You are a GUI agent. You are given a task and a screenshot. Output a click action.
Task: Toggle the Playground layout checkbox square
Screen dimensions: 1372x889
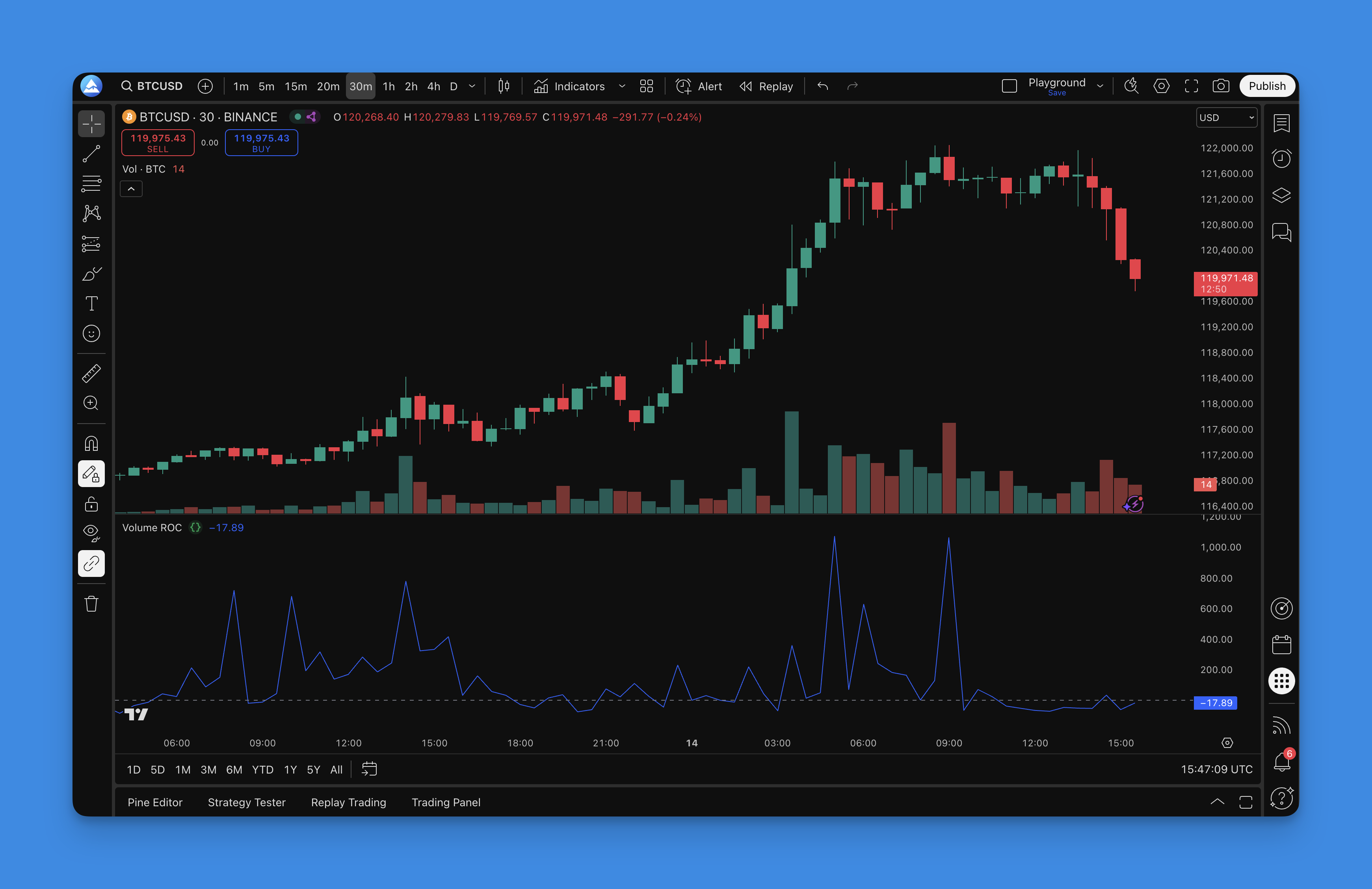[1009, 86]
